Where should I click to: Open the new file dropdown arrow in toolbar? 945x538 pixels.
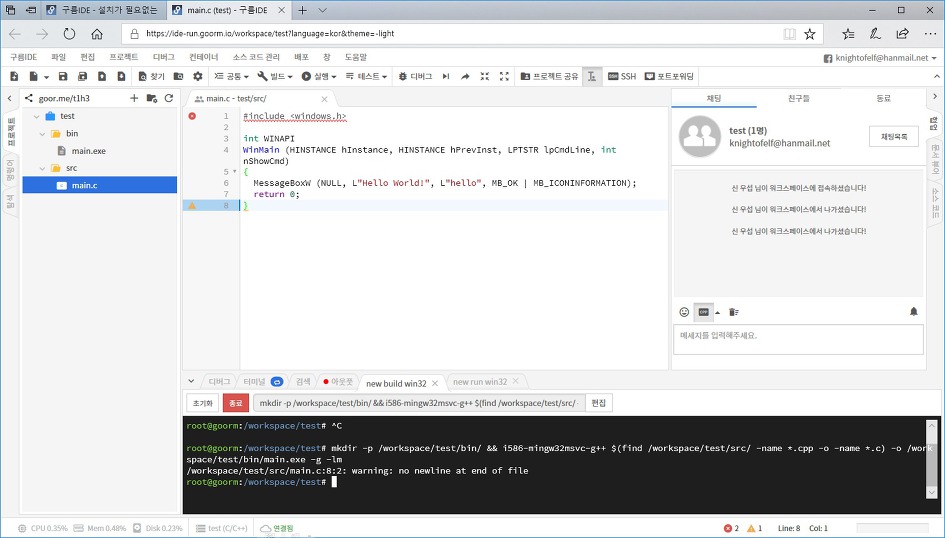coord(46,77)
